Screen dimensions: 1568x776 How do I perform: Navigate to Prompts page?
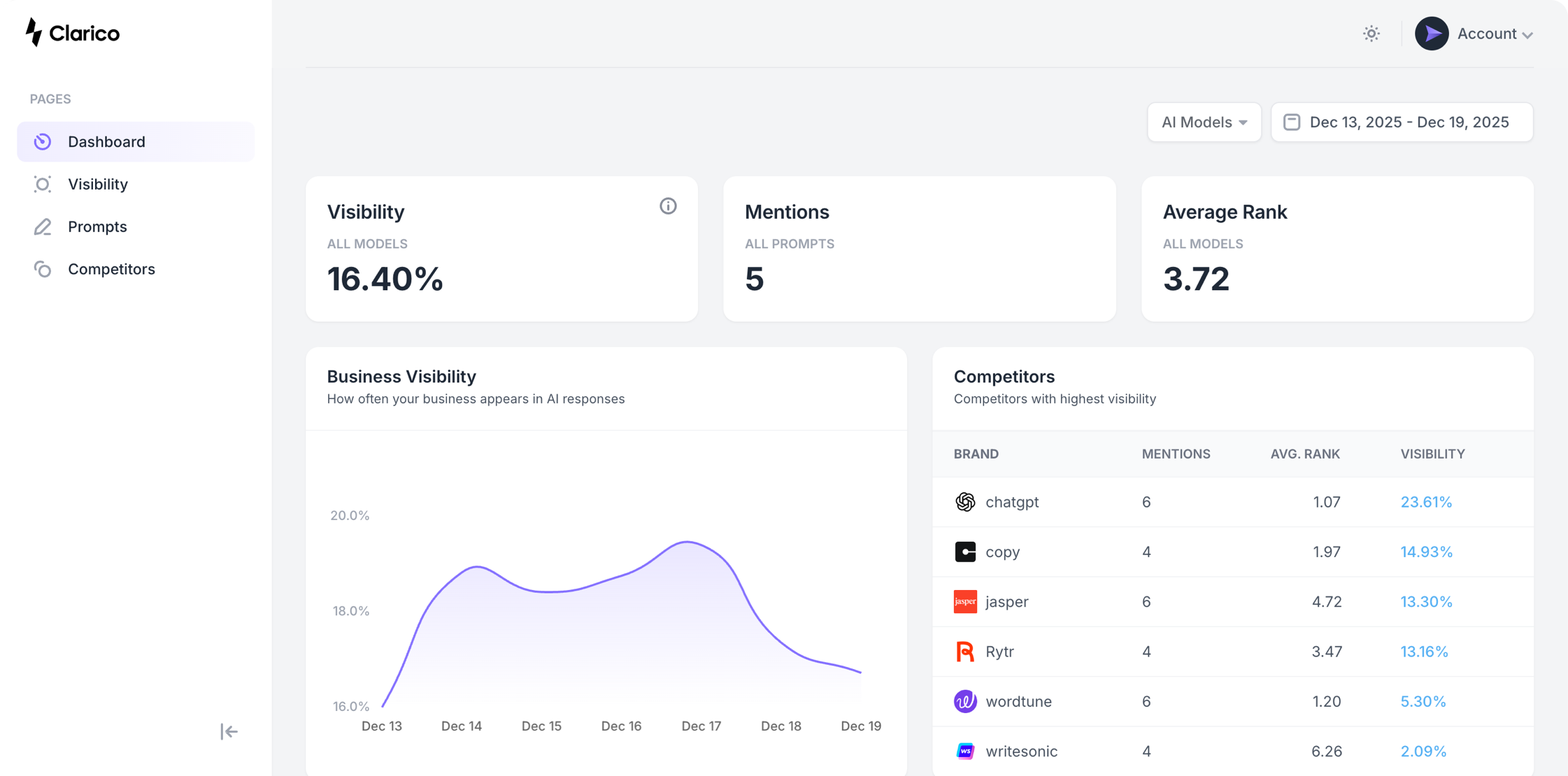(97, 227)
